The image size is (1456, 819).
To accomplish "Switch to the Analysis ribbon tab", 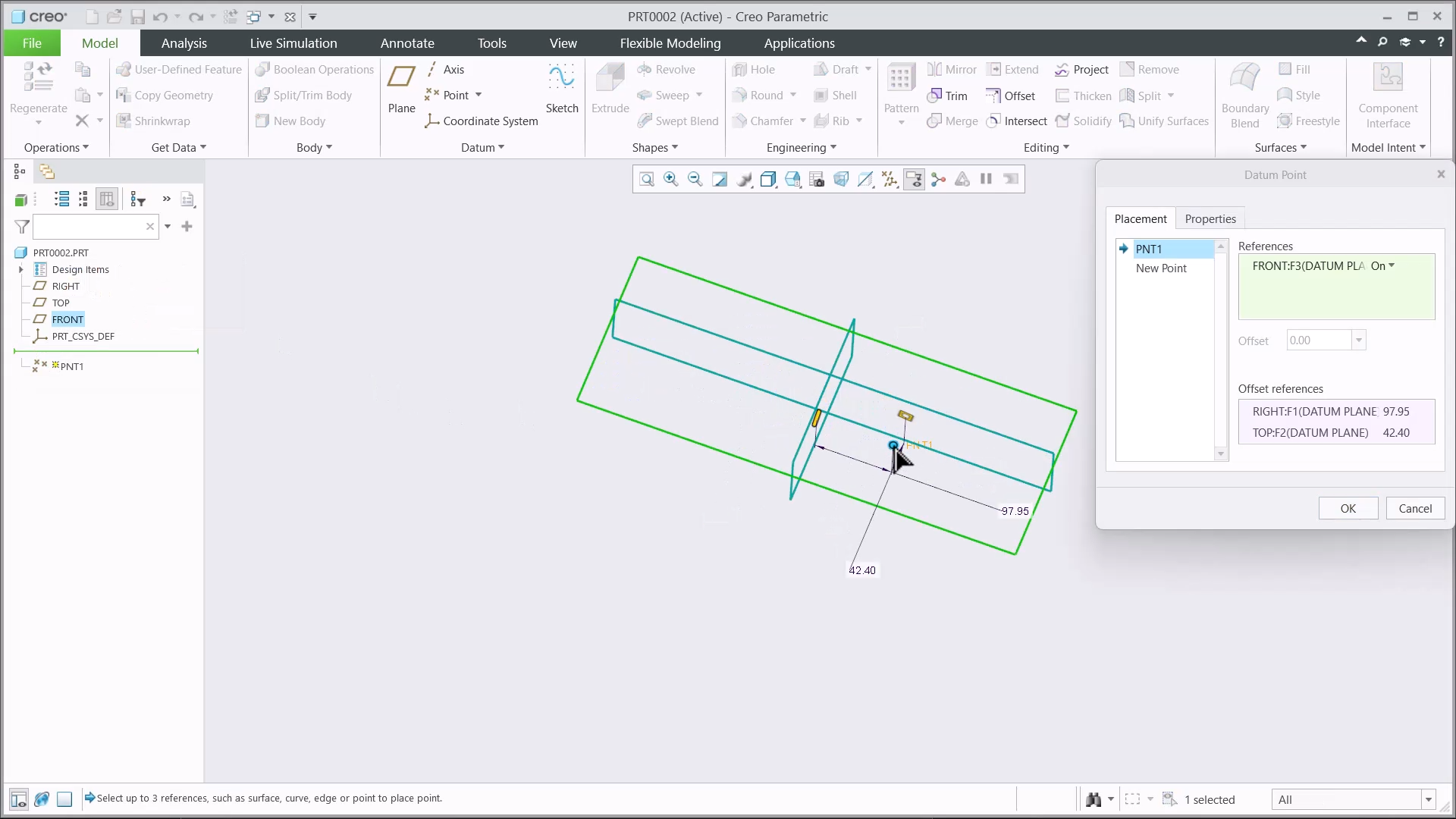I will tap(184, 43).
